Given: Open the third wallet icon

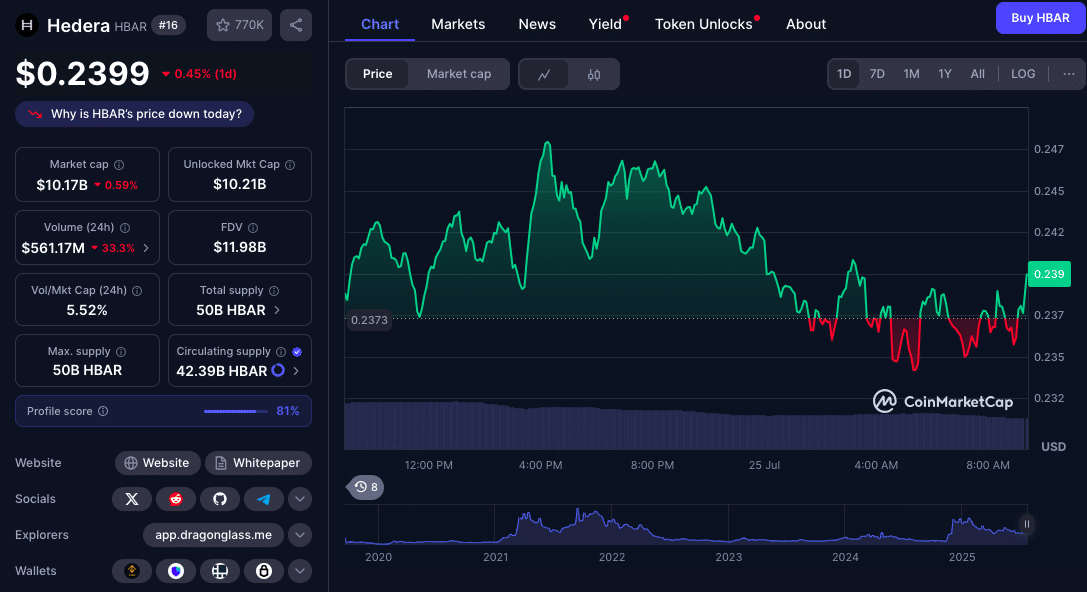Looking at the screenshot, I should pos(220,571).
